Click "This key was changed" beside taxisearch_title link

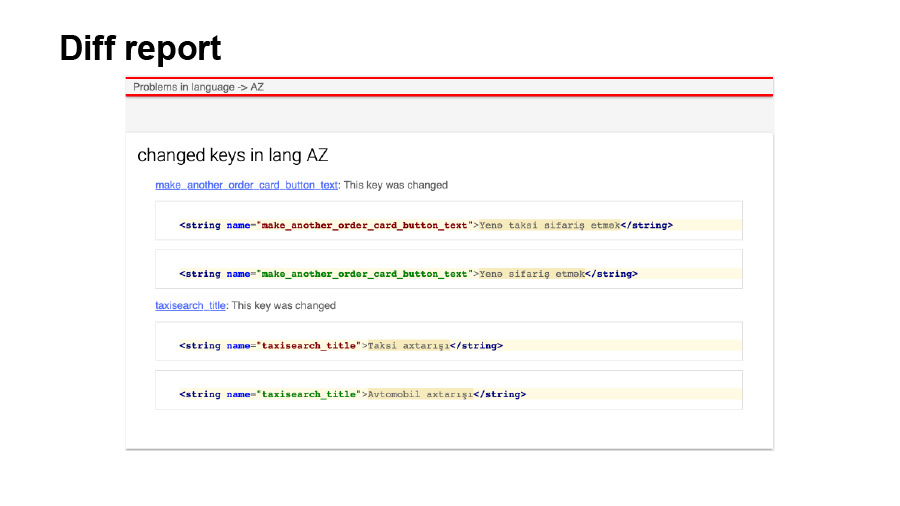point(283,305)
